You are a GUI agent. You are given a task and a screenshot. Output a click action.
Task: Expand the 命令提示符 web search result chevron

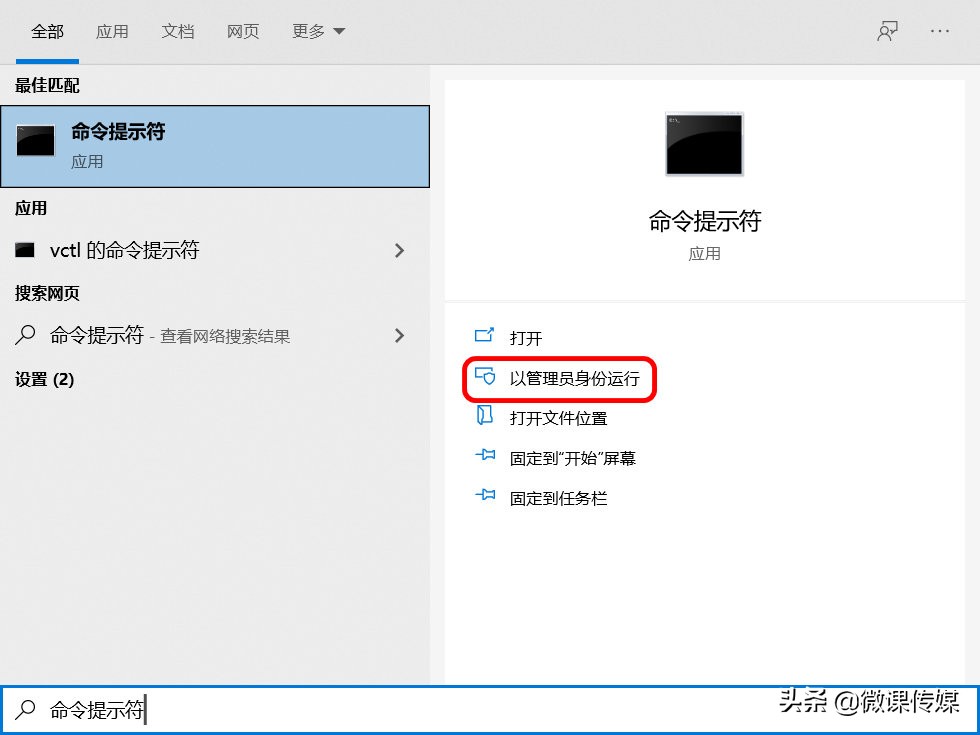click(399, 335)
